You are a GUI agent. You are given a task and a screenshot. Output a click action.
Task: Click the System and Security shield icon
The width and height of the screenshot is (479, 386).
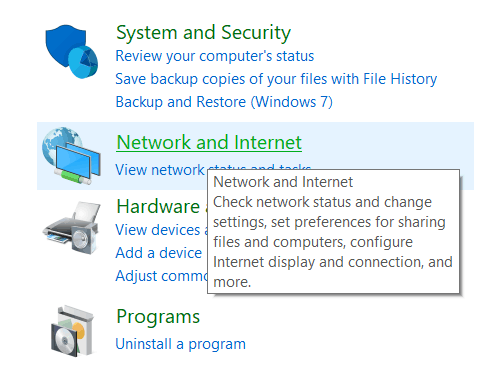pos(71,51)
